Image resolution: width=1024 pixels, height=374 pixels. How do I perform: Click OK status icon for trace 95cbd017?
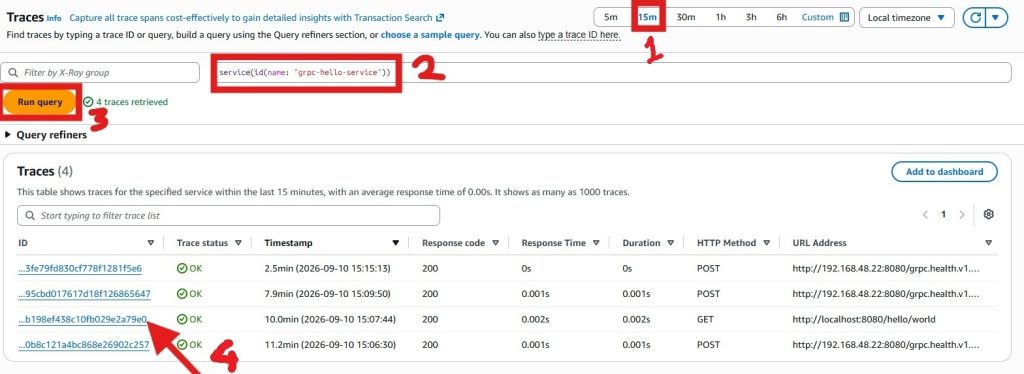tap(182, 294)
